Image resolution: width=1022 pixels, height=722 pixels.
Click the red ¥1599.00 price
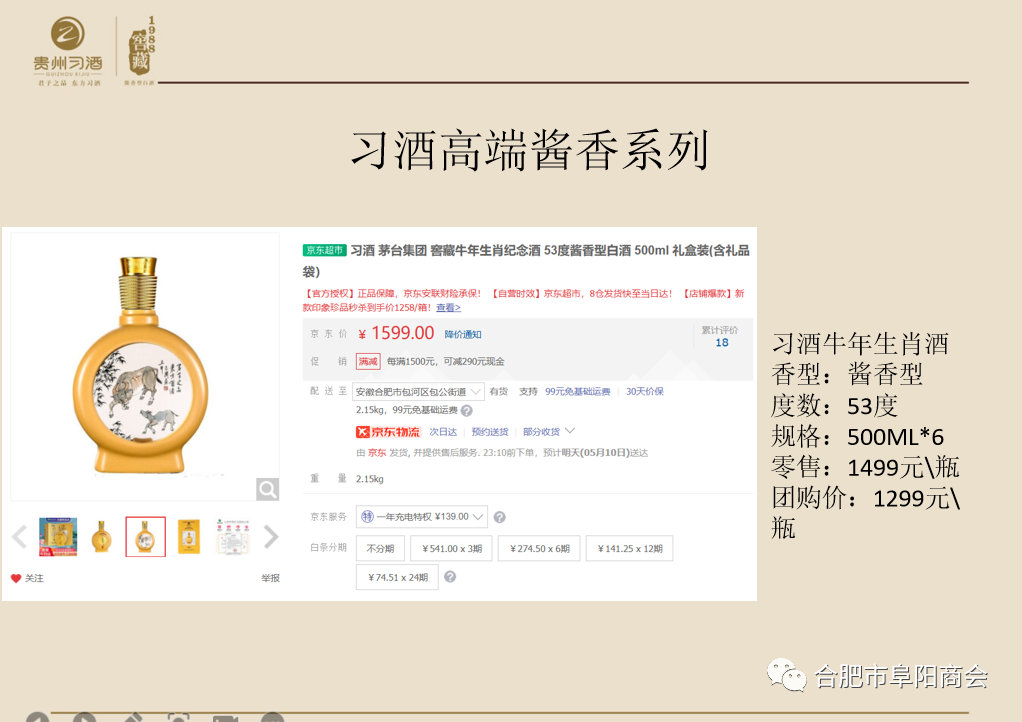coord(396,334)
